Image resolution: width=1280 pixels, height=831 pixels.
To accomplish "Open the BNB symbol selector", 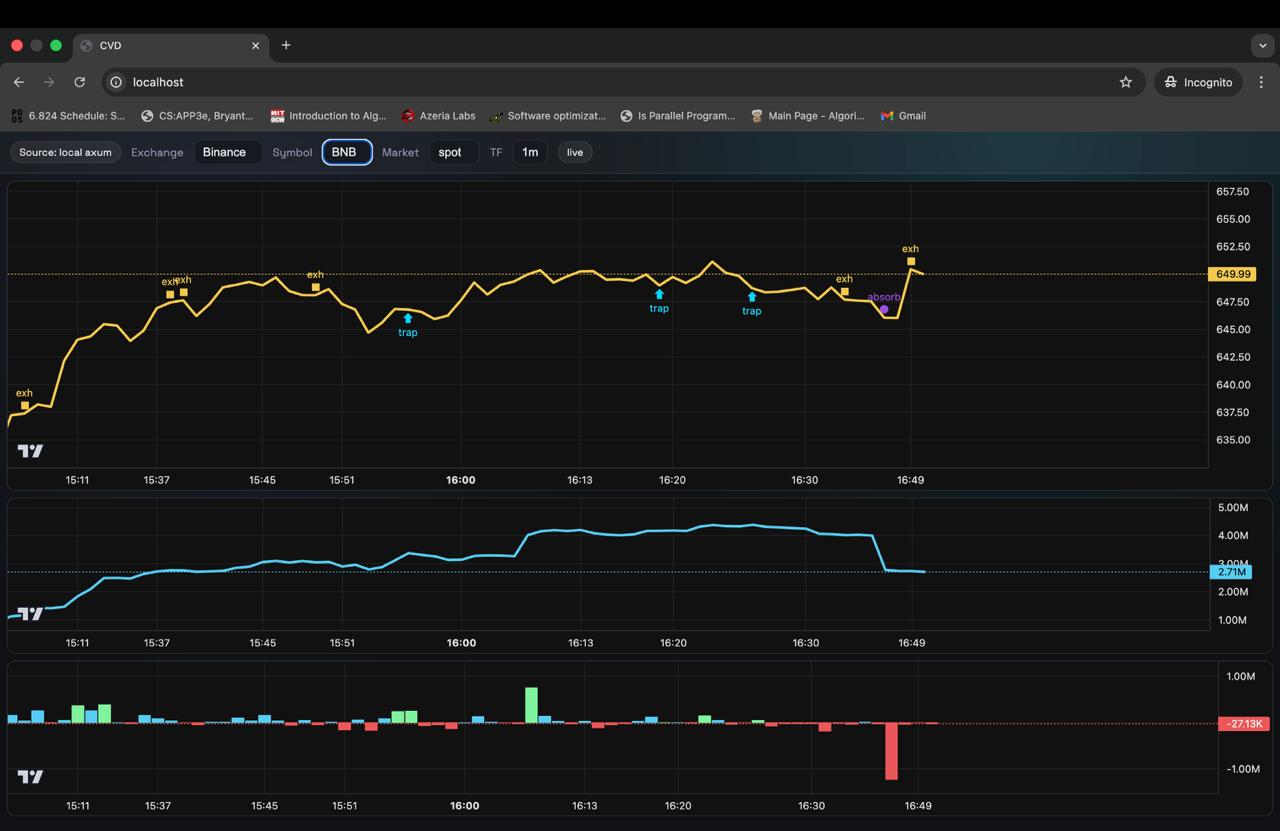I will 346,152.
